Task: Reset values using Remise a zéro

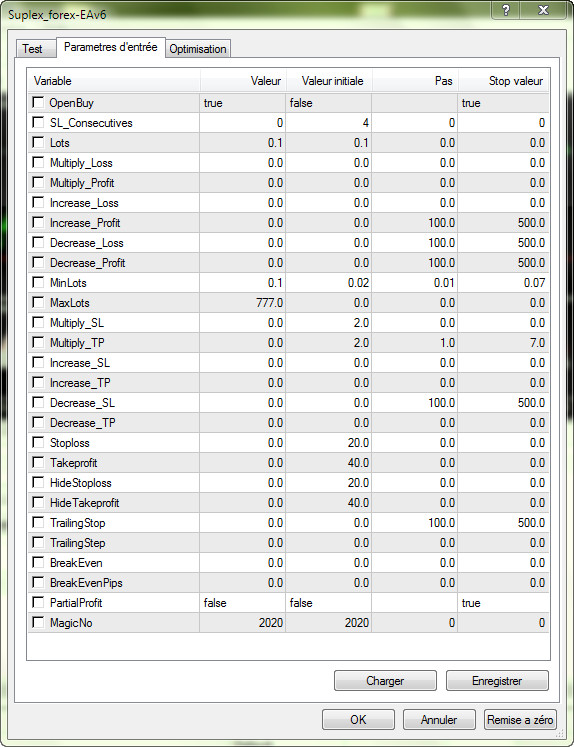Action: [520, 719]
